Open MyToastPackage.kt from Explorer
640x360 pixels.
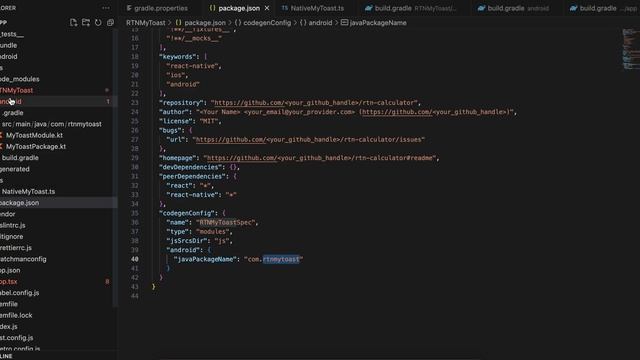click(x=36, y=147)
